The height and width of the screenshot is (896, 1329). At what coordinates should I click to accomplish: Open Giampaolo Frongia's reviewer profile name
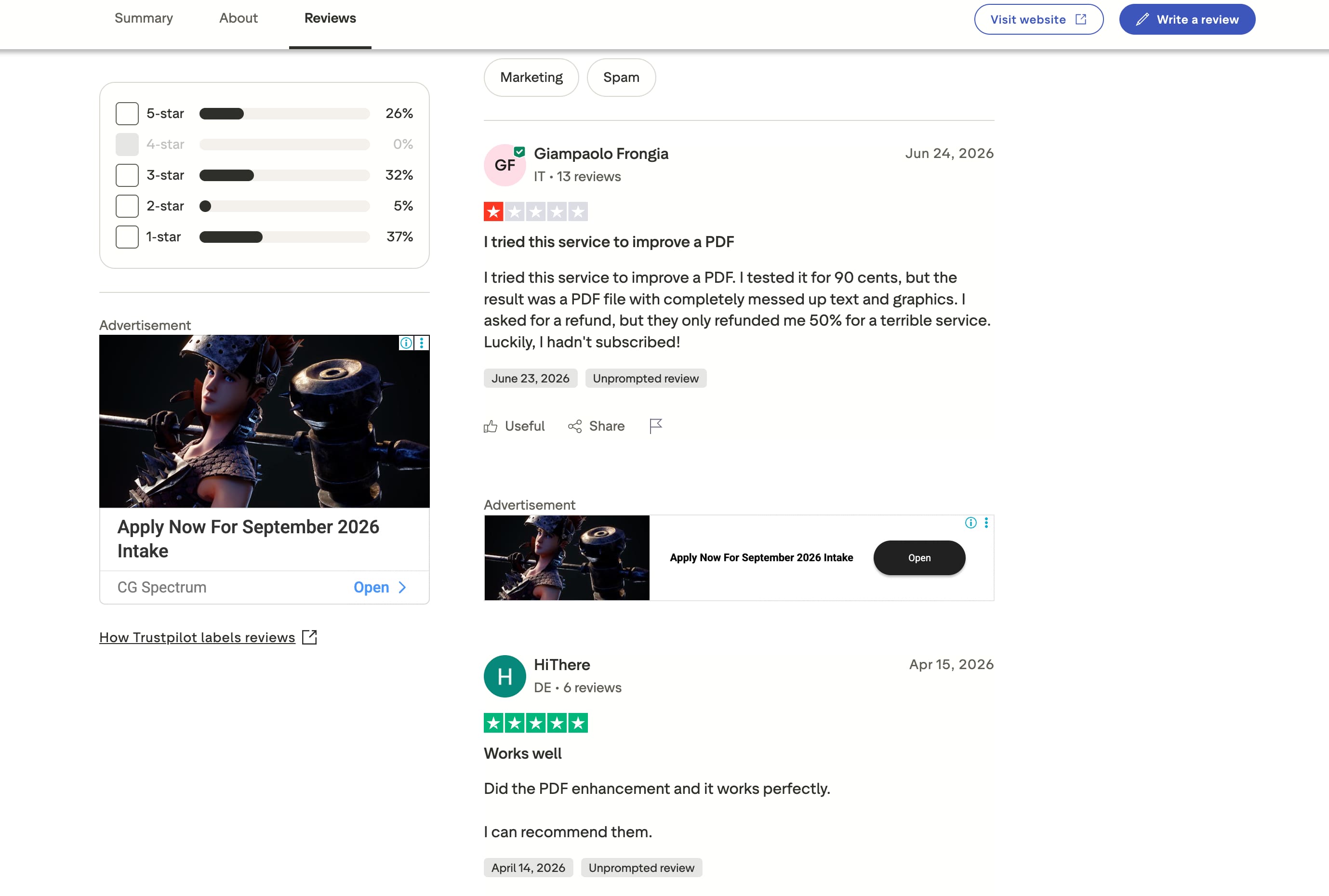coord(601,154)
